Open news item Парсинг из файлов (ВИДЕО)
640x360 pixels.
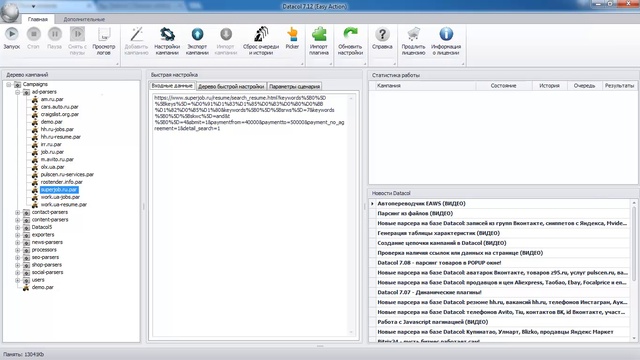(415, 213)
